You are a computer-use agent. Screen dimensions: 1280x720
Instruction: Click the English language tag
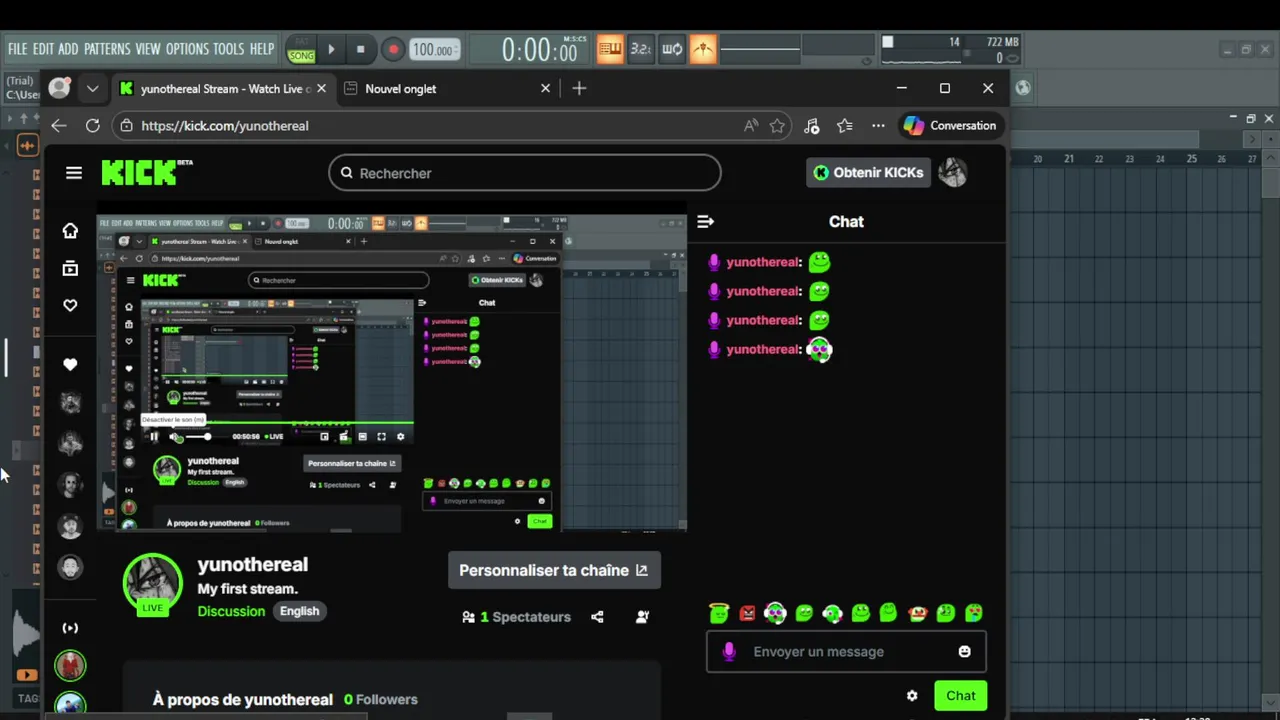tap(299, 611)
